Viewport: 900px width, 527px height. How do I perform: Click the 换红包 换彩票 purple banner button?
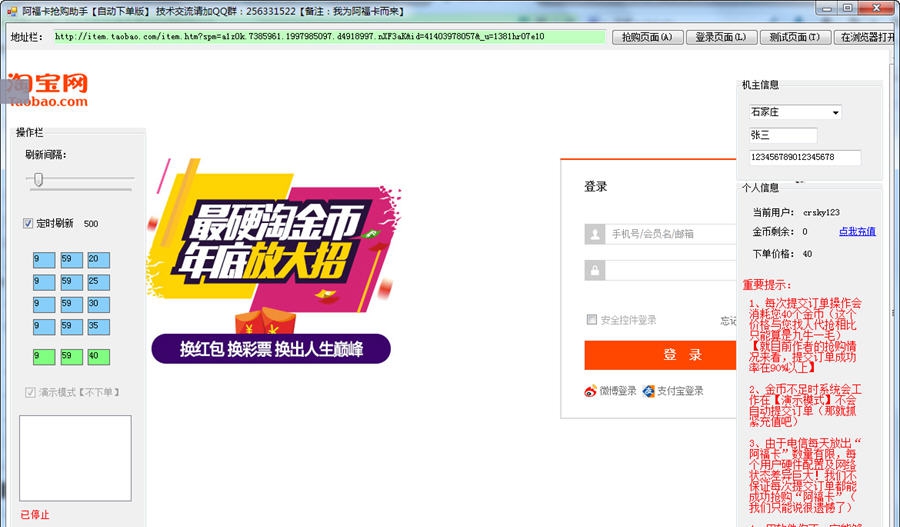click(x=271, y=348)
